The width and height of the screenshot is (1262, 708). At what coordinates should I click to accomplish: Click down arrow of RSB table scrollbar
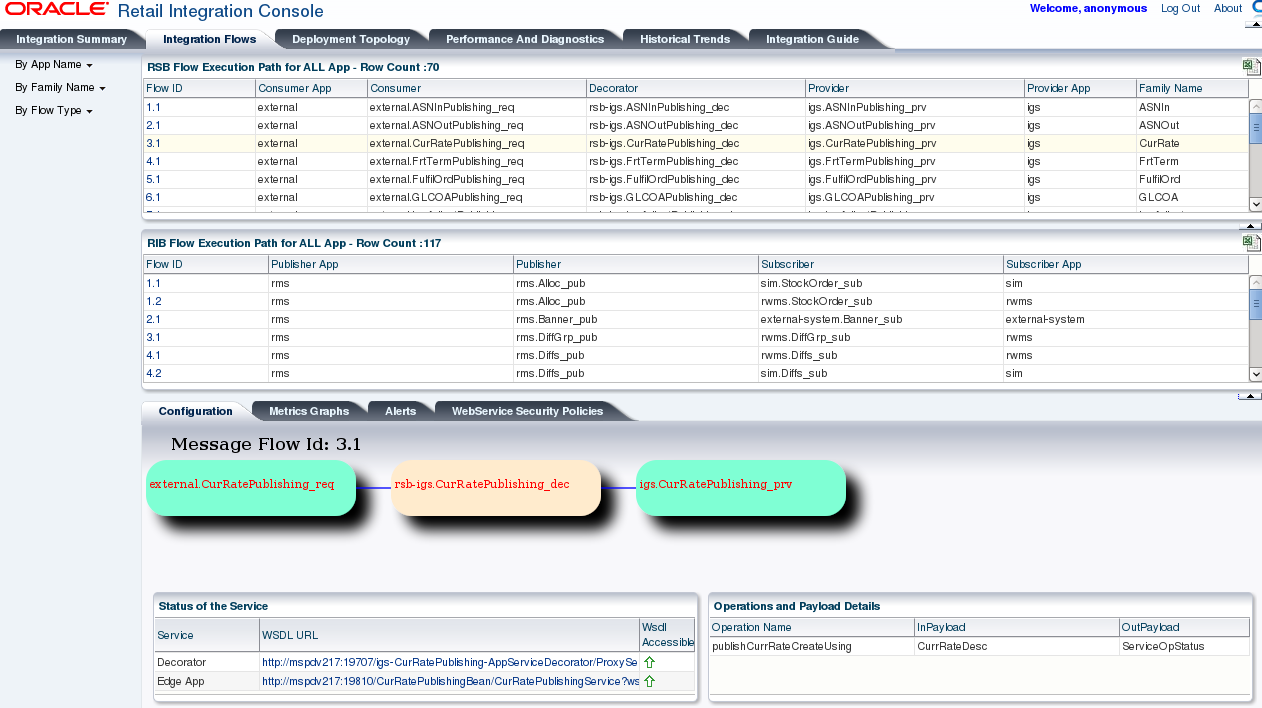point(1256,204)
